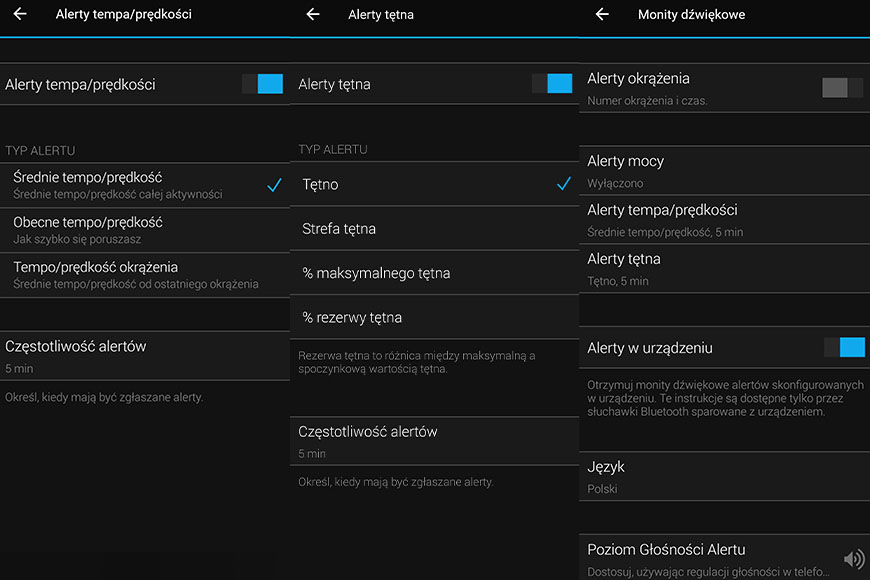Open the Język language setting
The height and width of the screenshot is (580, 870).
725,477
